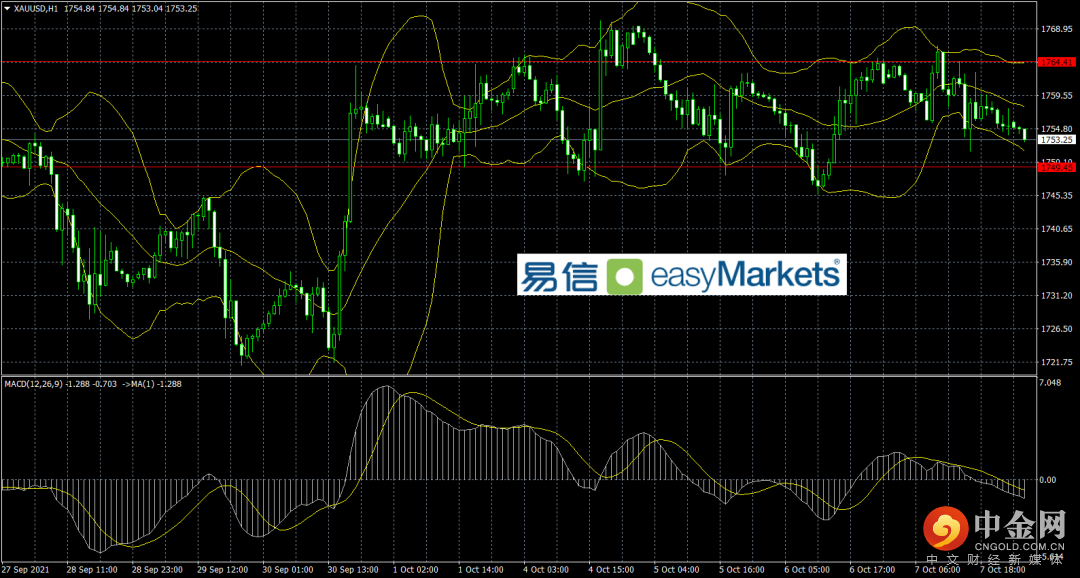
Task: Click the current price label 1753.25
Action: coord(1057,139)
